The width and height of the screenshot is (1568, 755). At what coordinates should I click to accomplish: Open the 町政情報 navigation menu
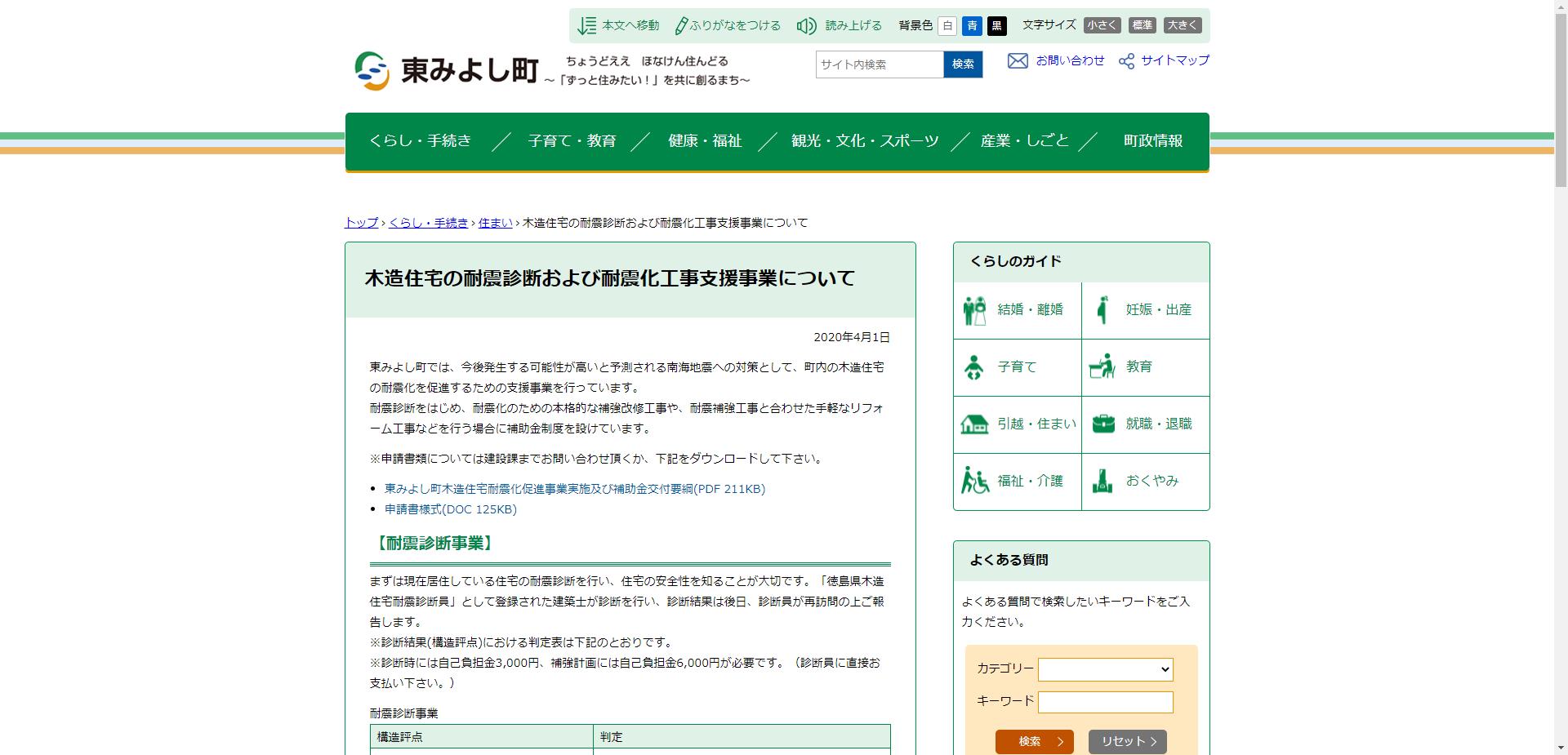1154,140
